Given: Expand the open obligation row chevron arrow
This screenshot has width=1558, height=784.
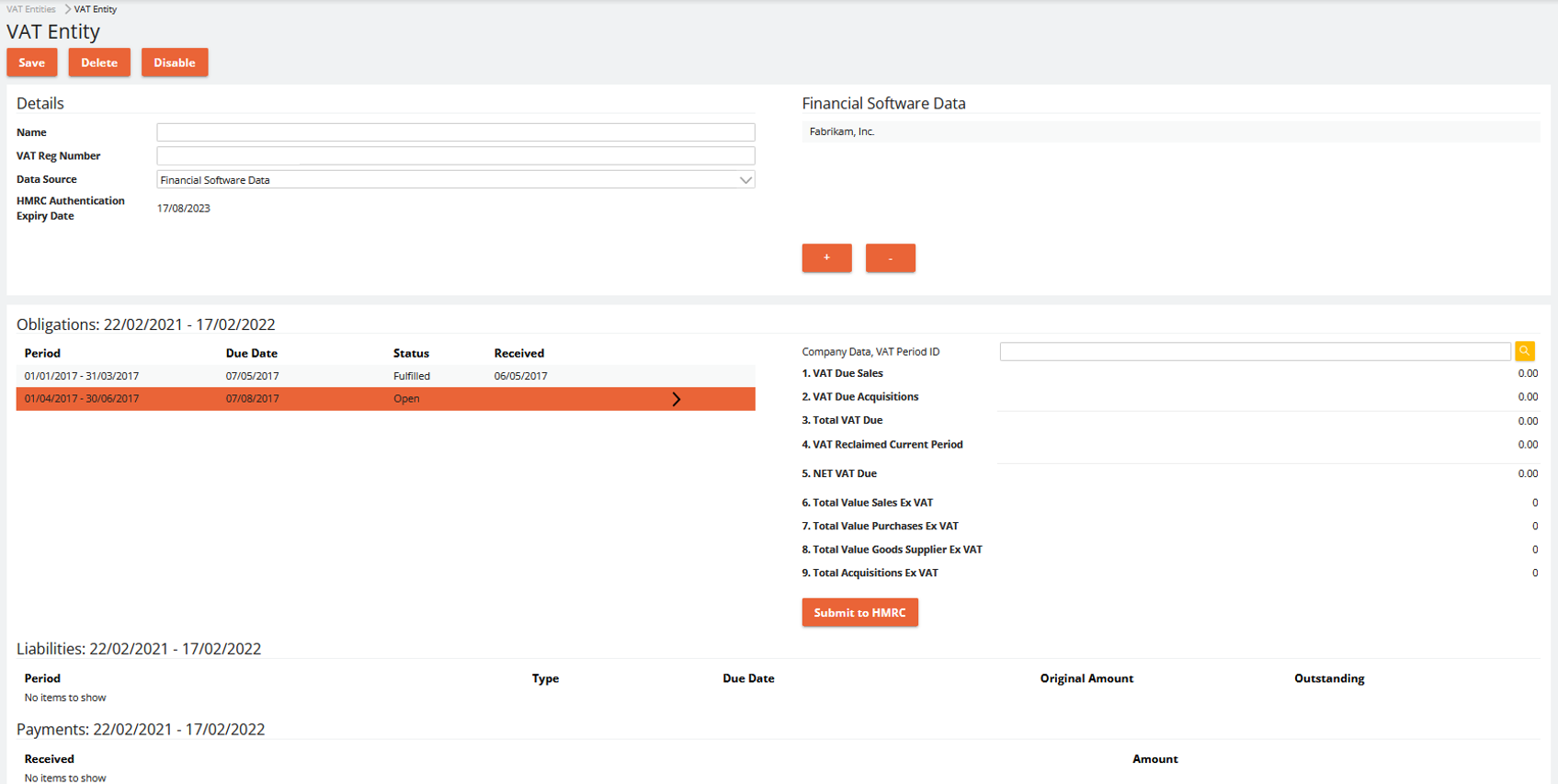Looking at the screenshot, I should pyautogui.click(x=677, y=399).
